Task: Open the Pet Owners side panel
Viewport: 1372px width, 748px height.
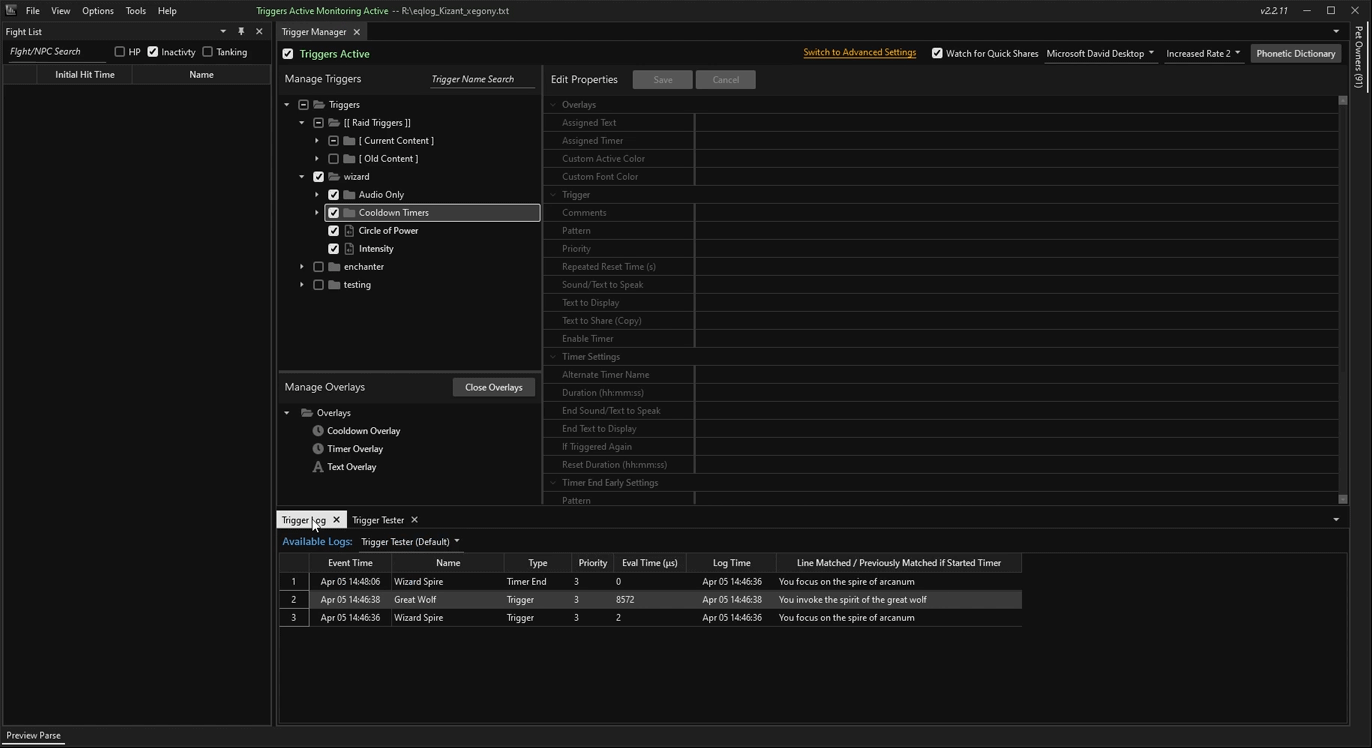Action: (1358, 57)
